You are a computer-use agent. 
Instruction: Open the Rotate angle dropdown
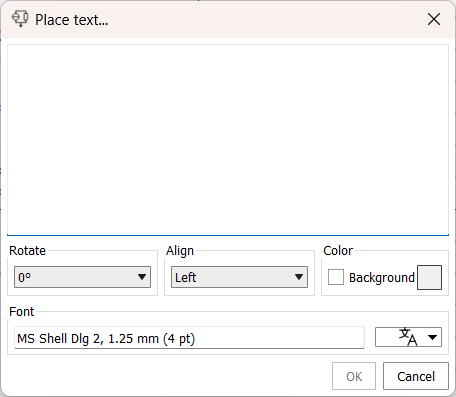point(82,277)
